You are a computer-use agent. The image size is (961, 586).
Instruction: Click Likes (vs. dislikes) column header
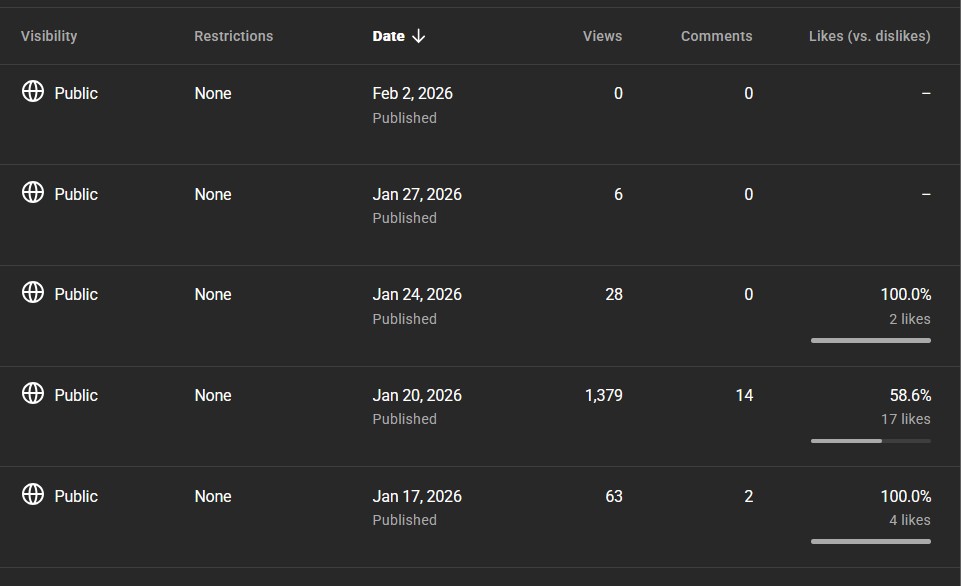tap(869, 36)
